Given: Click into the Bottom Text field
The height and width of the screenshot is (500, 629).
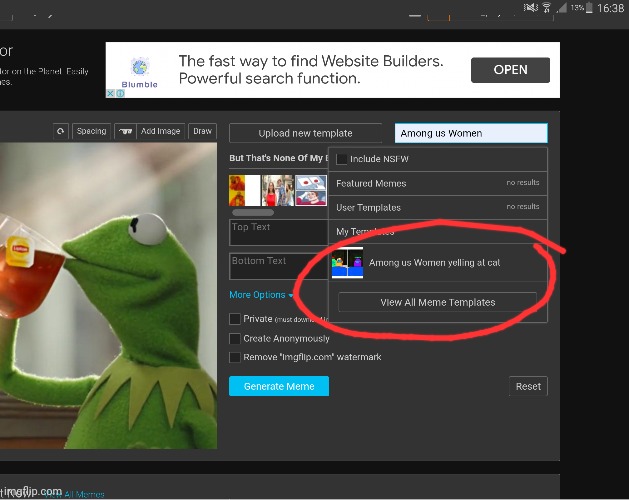Looking at the screenshot, I should [x=279, y=266].
